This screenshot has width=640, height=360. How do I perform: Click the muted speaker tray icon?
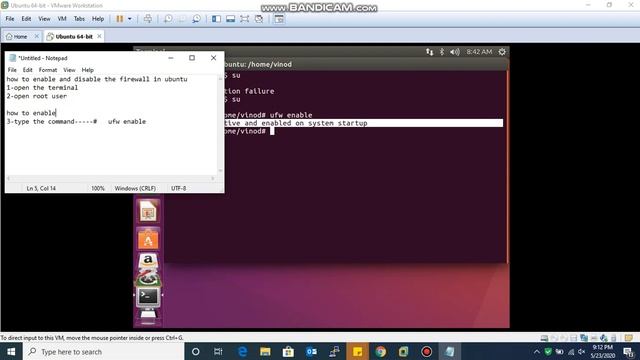(582, 351)
